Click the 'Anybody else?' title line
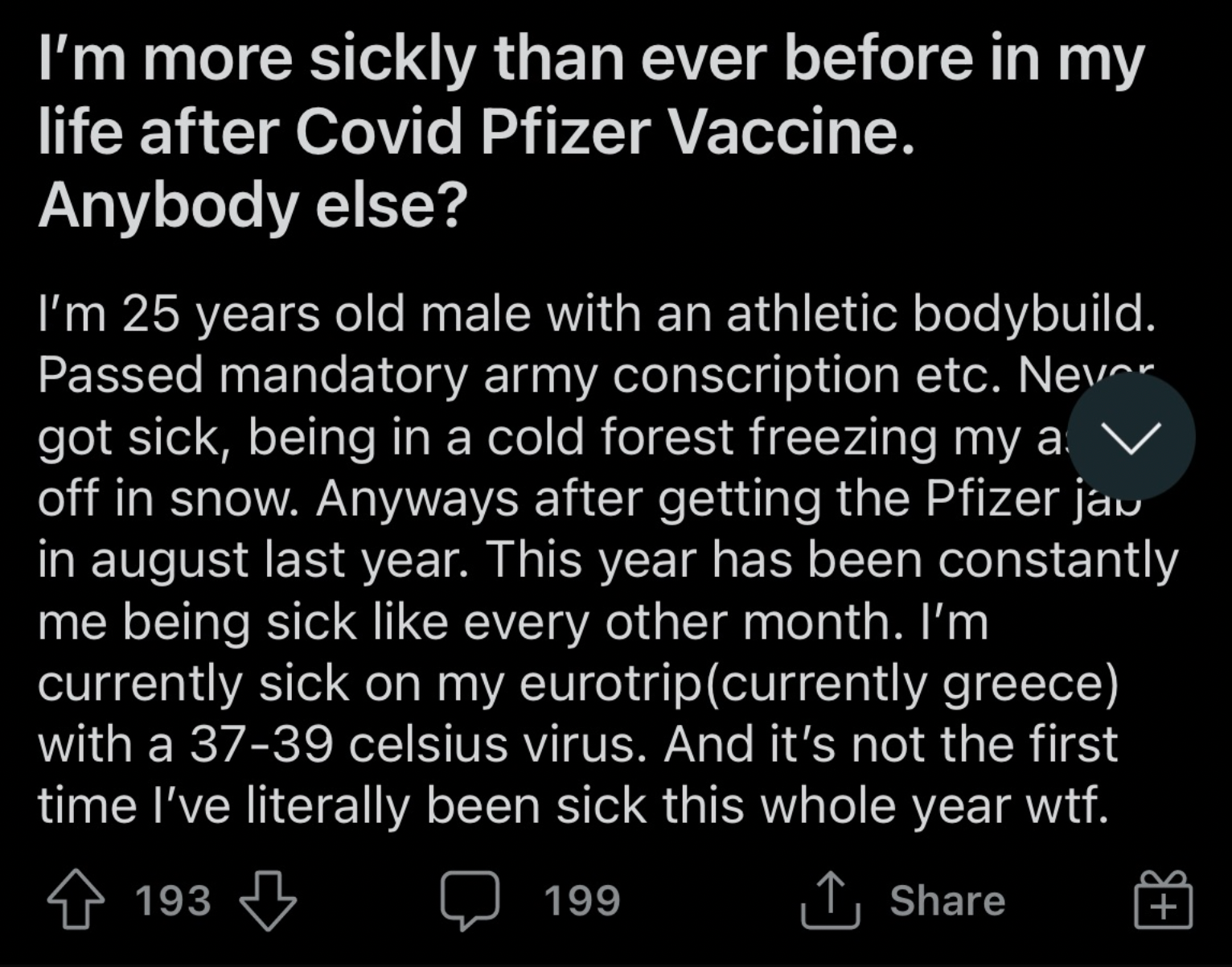Image resolution: width=1232 pixels, height=967 pixels. coord(253,205)
